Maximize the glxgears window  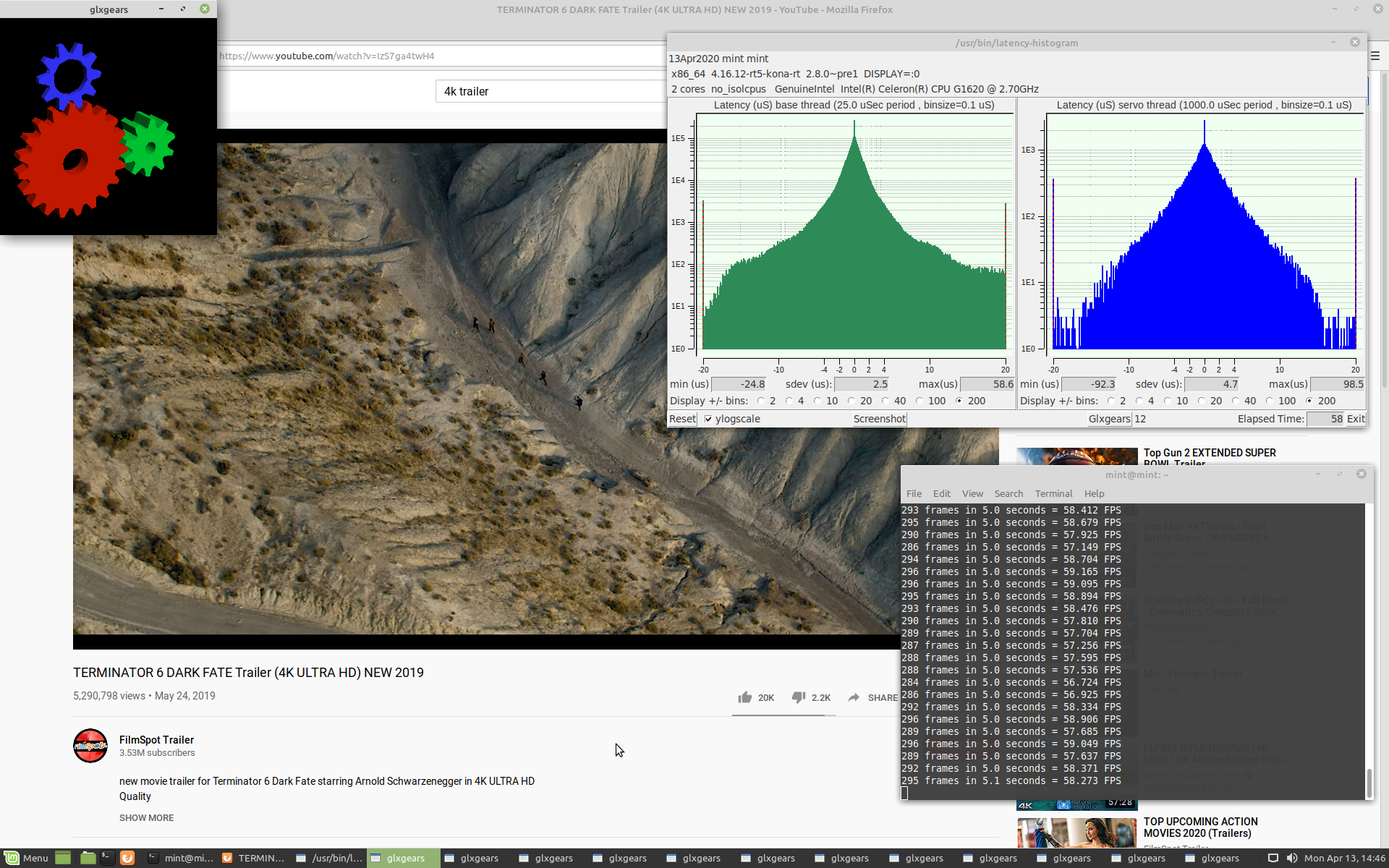pos(183,9)
